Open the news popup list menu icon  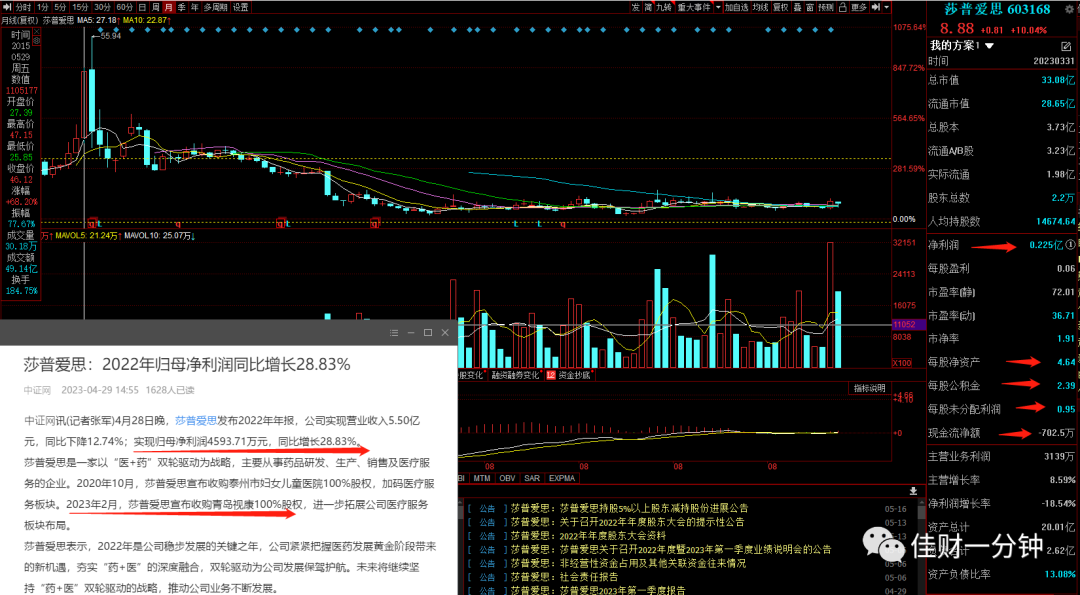(x=394, y=333)
